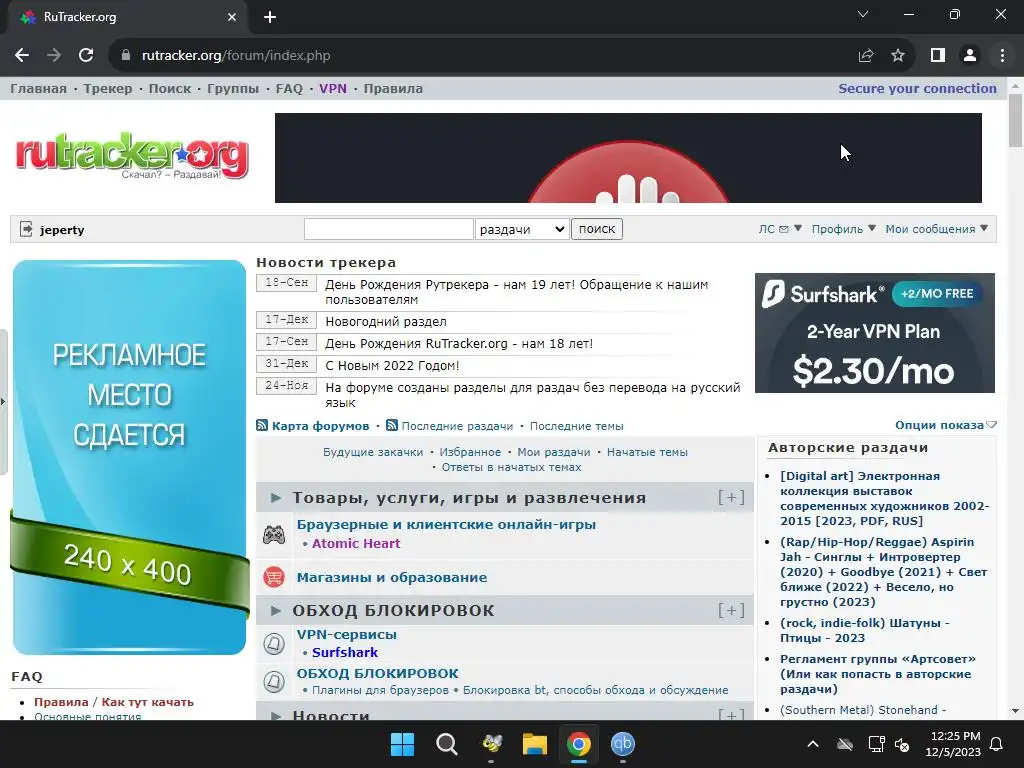The width and height of the screenshot is (1024, 768).
Task: Open Главная in top navigation
Action: [39, 88]
